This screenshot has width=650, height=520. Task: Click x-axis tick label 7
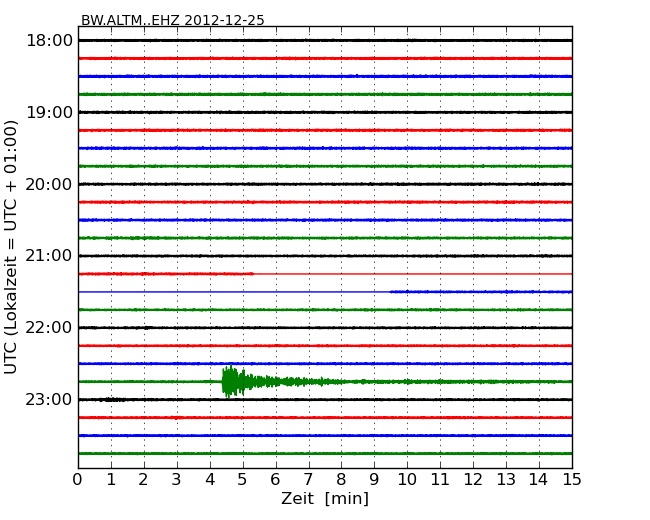pos(308,479)
